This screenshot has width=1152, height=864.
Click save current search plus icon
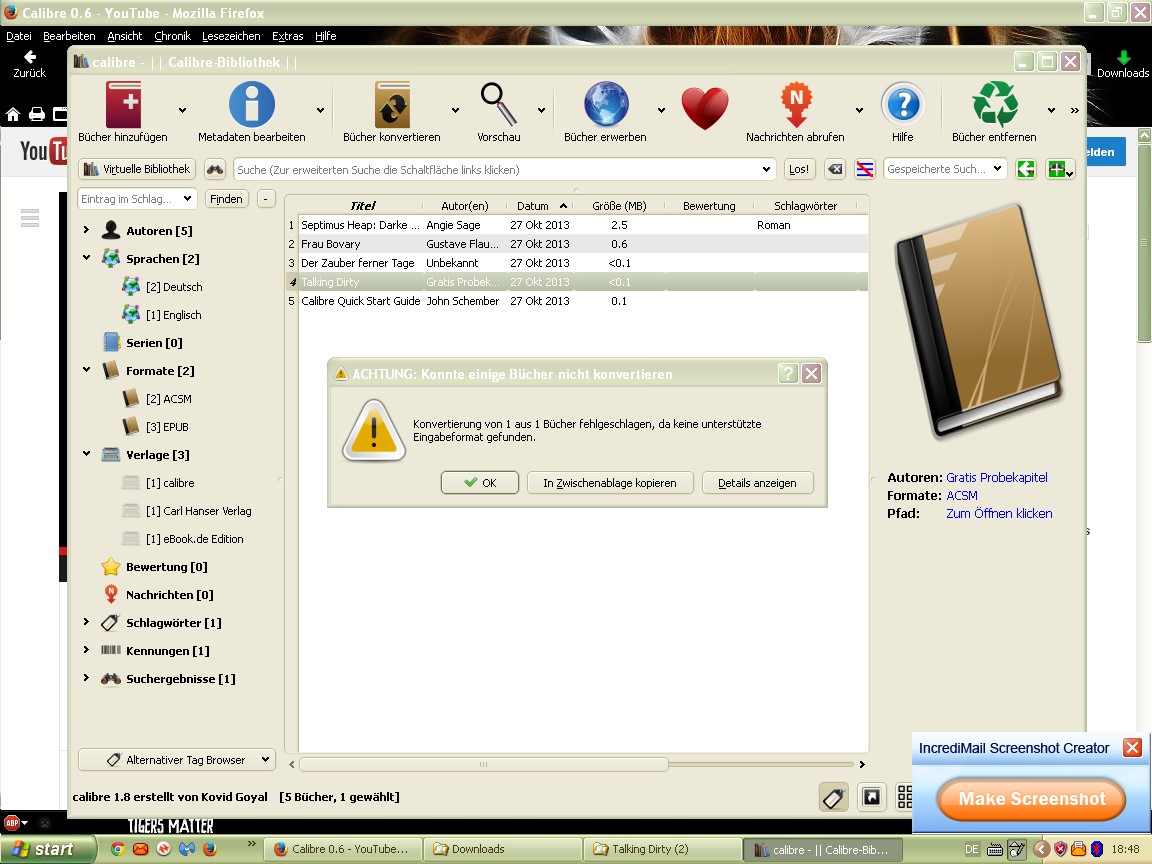point(1060,169)
